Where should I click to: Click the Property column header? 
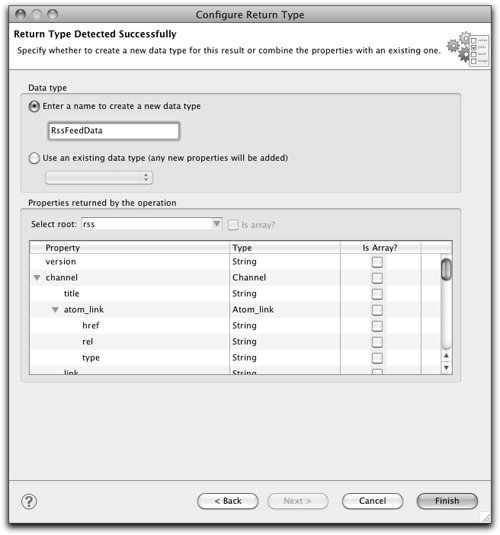tap(130, 248)
